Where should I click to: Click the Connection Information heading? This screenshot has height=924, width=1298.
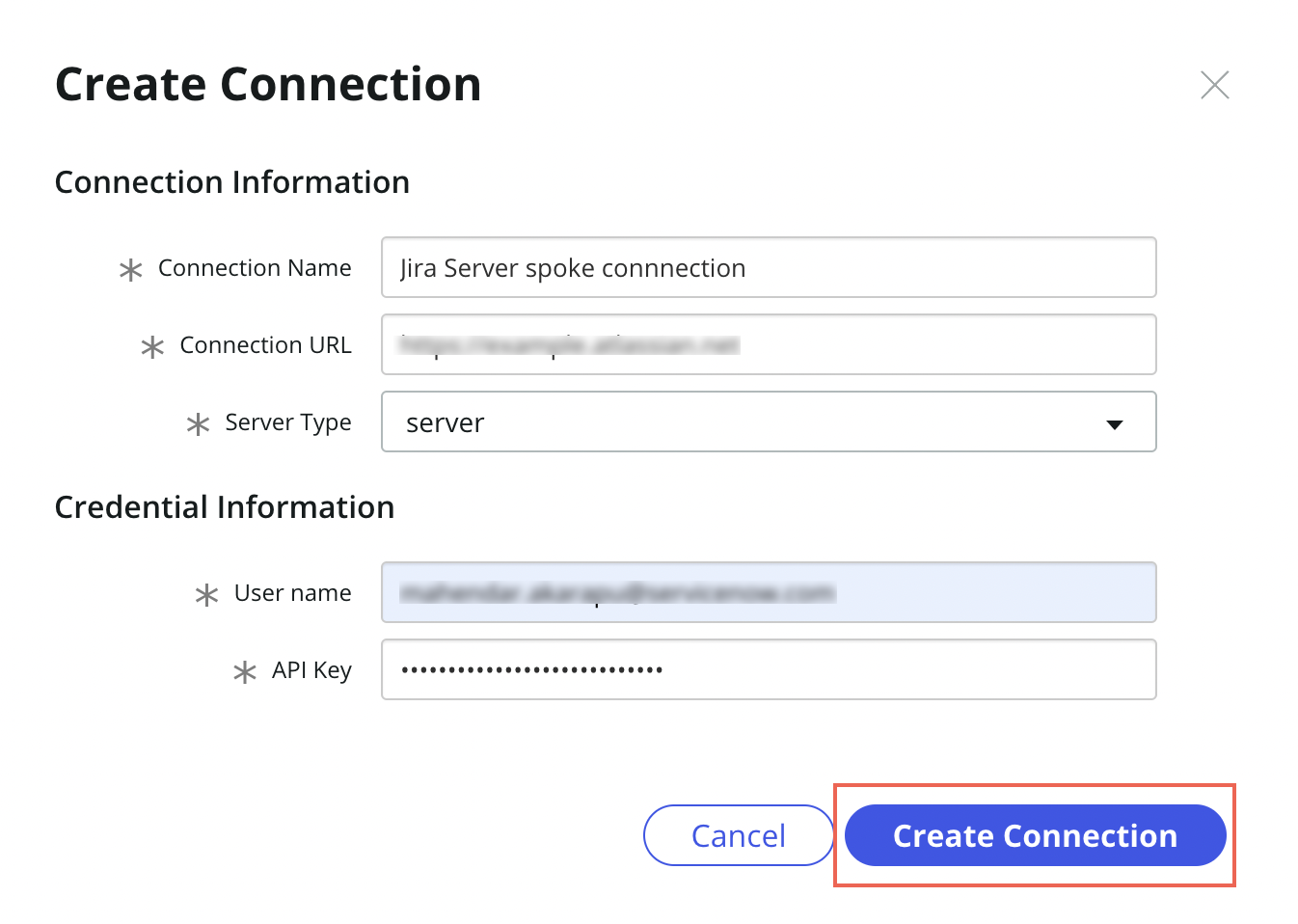[x=232, y=182]
